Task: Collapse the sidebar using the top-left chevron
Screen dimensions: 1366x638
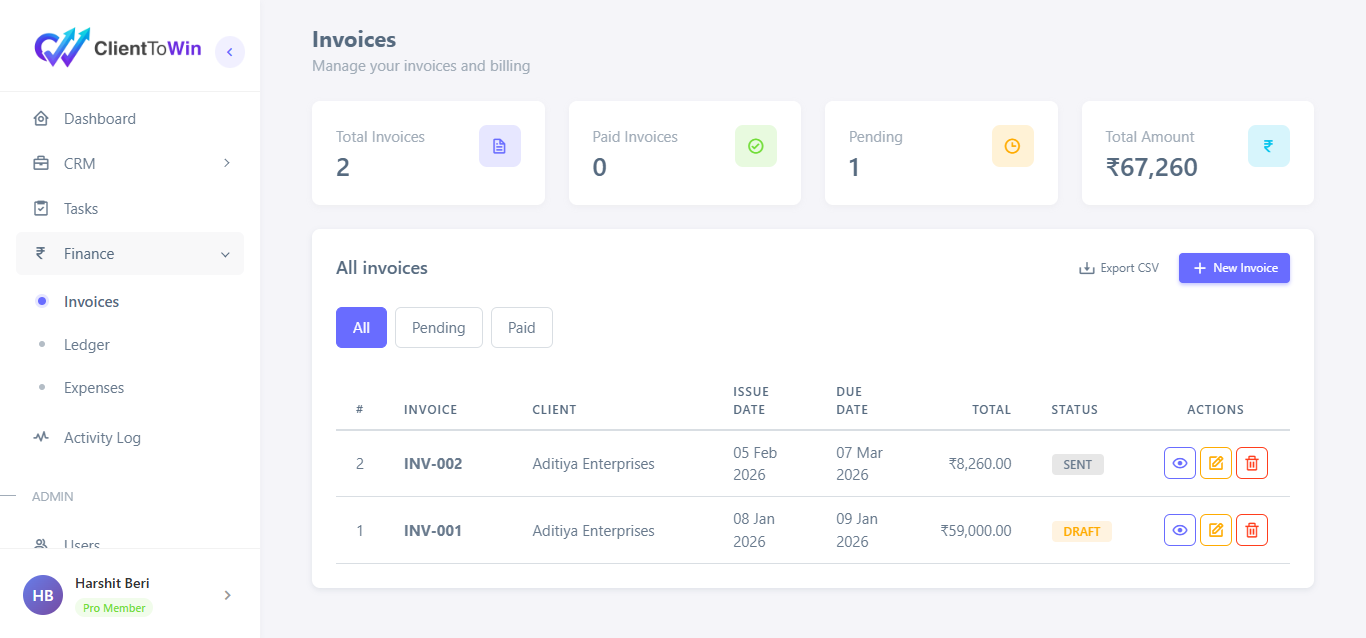Action: pos(229,51)
